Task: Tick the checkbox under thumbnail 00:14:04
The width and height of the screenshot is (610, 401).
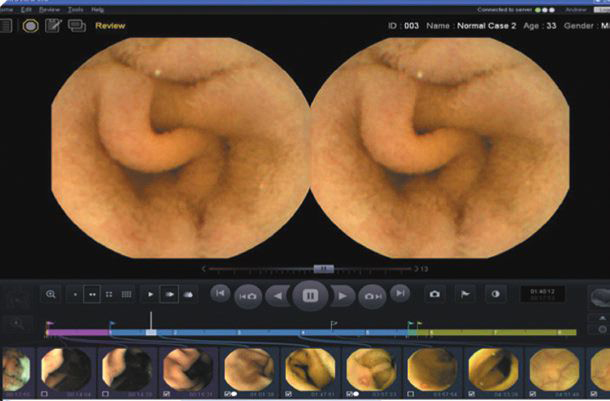Action: 47,394
